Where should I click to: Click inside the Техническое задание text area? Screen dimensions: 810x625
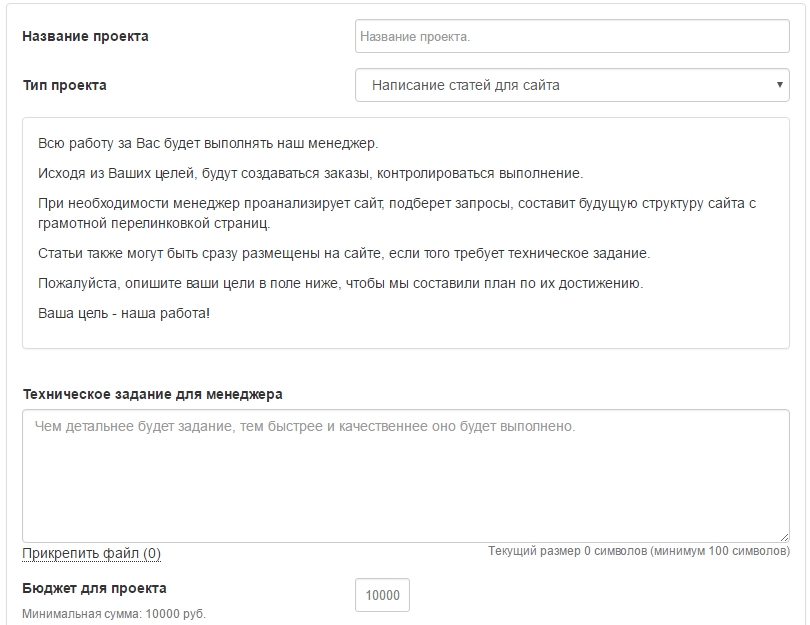[406, 476]
